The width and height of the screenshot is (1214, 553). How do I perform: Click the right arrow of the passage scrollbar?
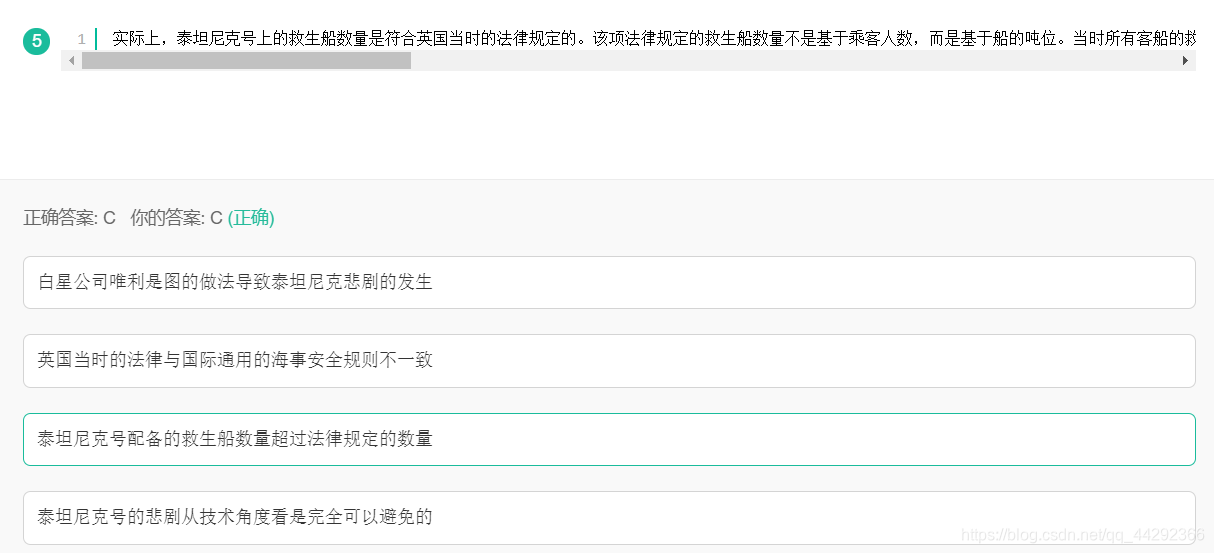pyautogui.click(x=1186, y=61)
